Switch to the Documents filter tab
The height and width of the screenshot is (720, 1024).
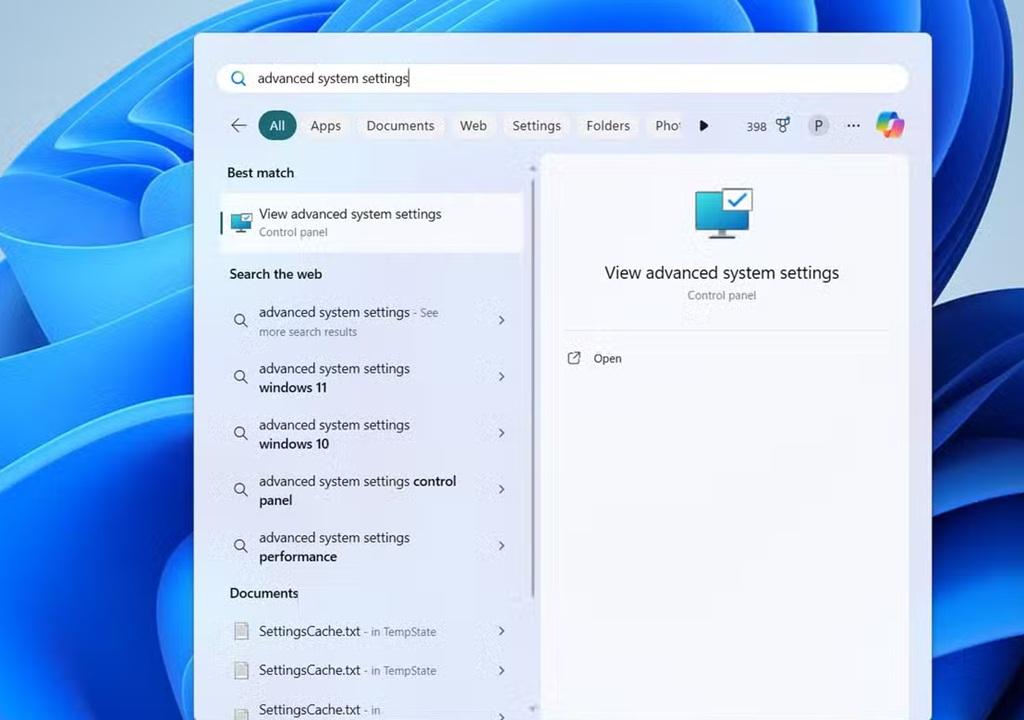(400, 125)
